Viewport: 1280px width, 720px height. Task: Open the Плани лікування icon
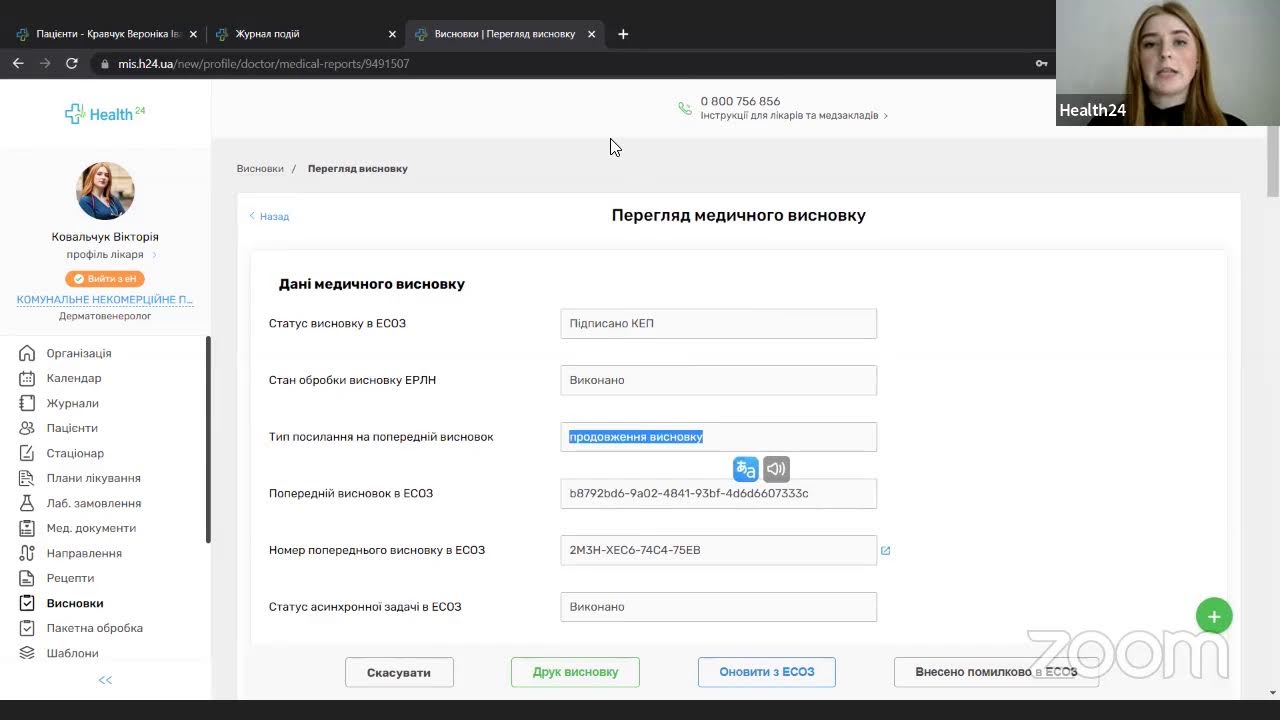27,478
